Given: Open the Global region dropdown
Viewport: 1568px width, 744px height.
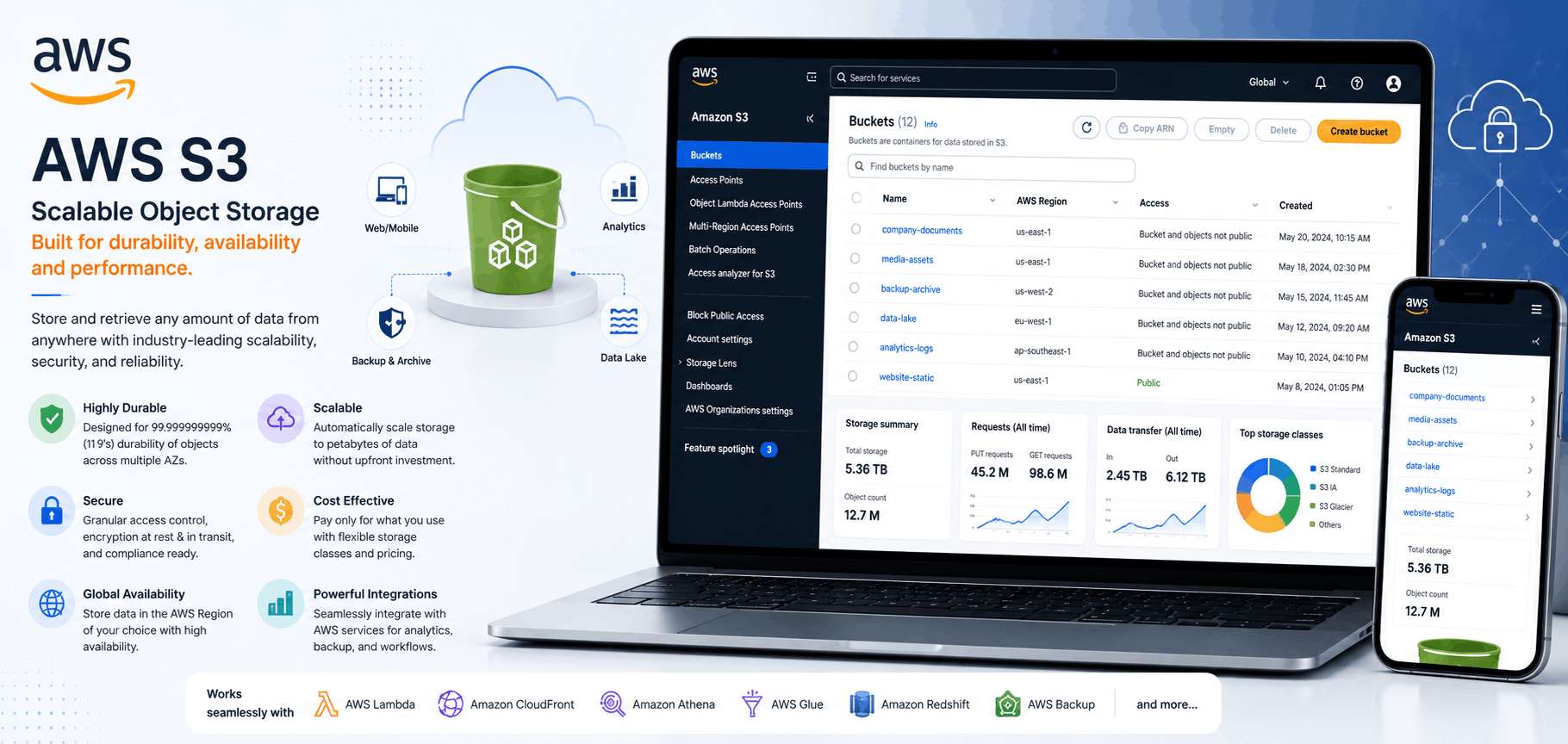Looking at the screenshot, I should tap(1269, 83).
